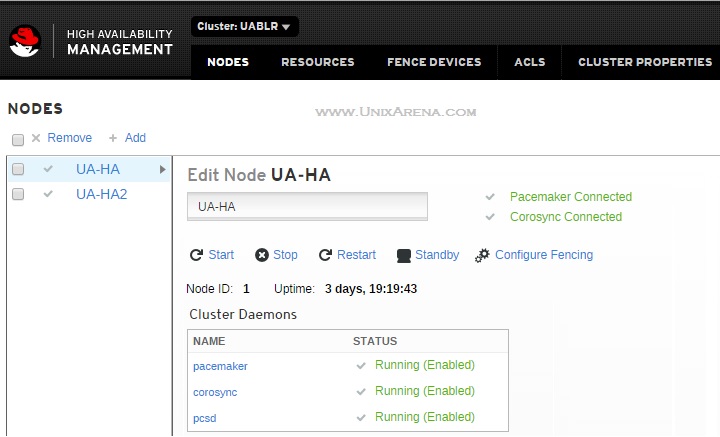Put node in Standby link
This screenshot has height=437, width=720.
437,255
